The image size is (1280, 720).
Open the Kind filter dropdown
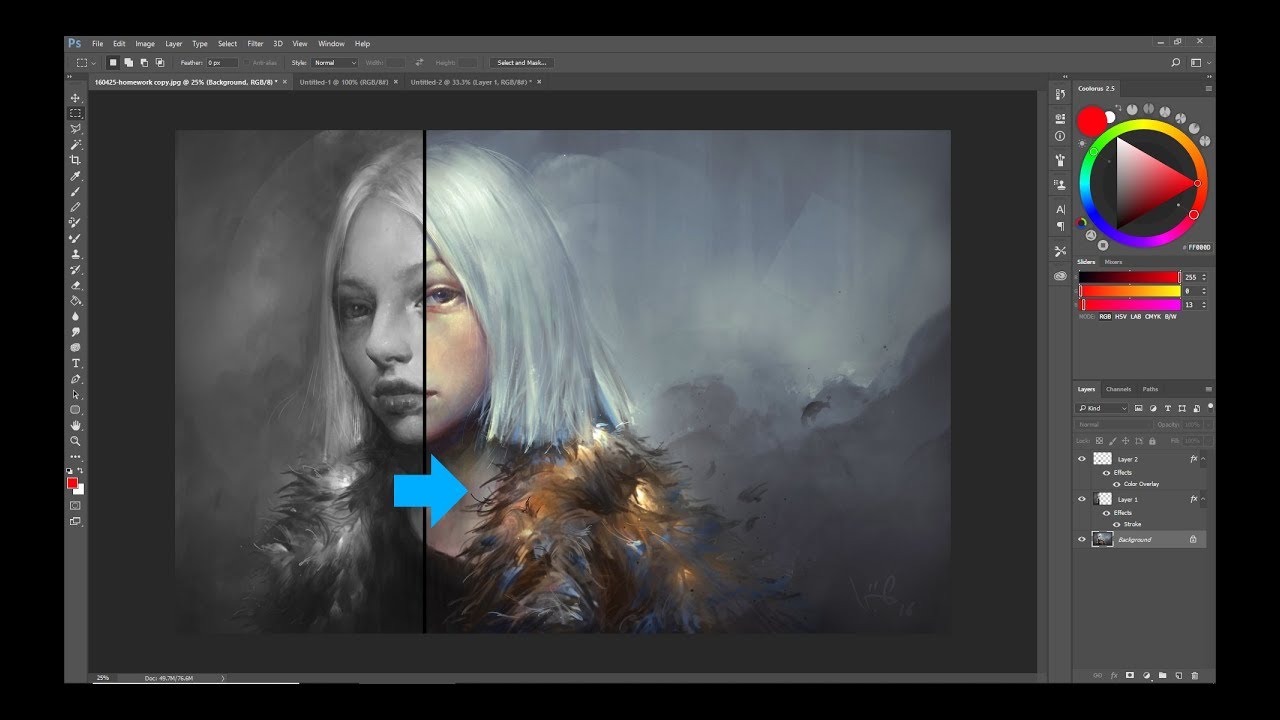point(1102,408)
